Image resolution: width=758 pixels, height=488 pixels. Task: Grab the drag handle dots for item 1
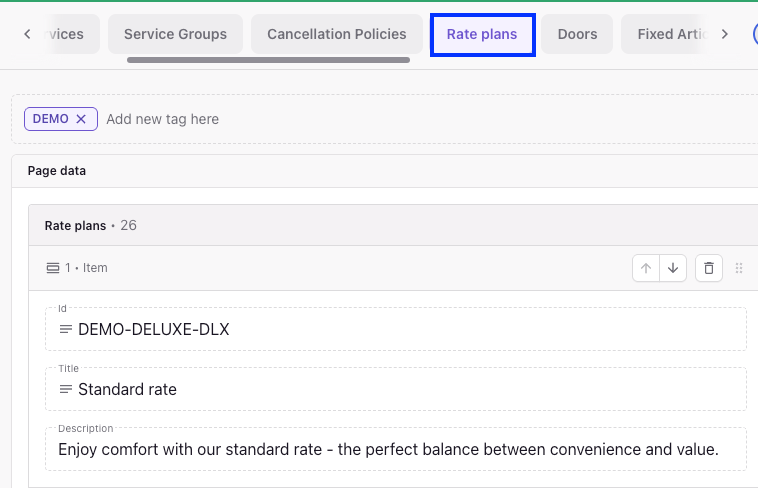(739, 268)
